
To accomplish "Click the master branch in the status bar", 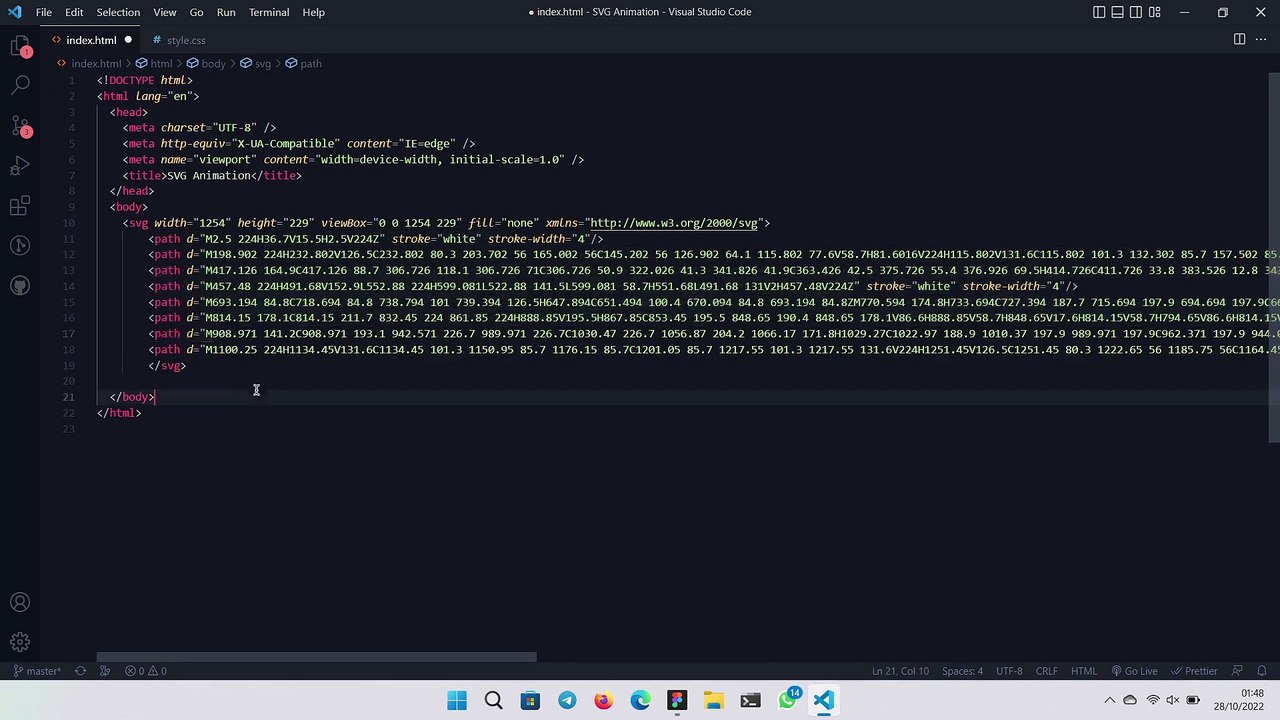I will coord(37,671).
